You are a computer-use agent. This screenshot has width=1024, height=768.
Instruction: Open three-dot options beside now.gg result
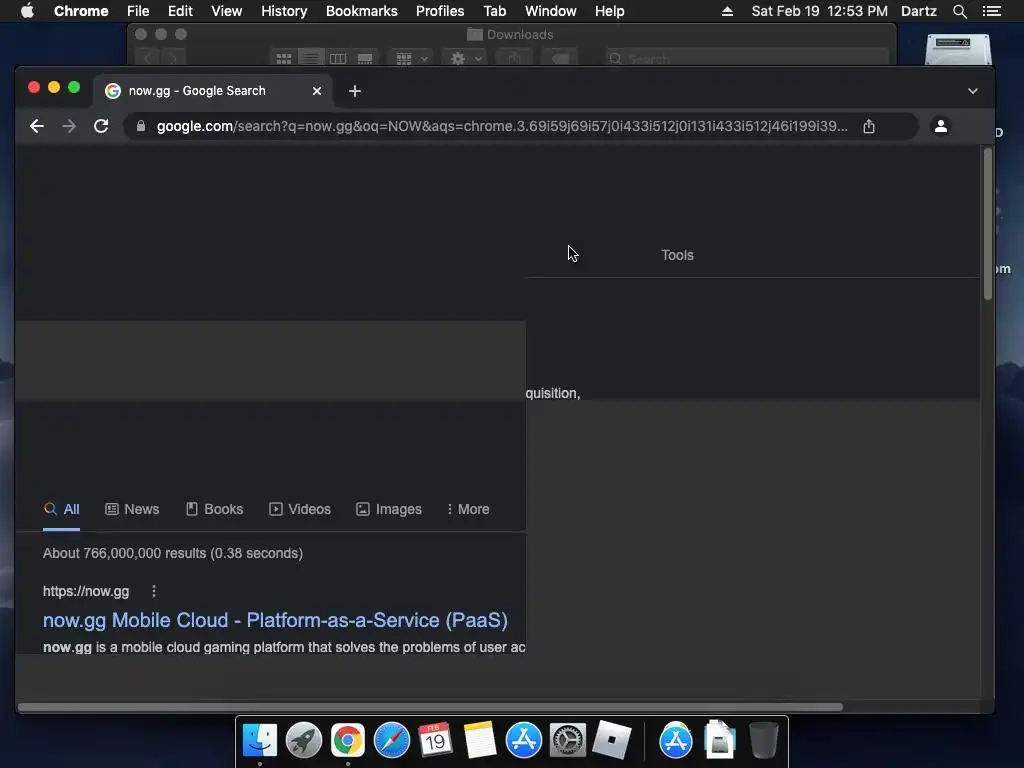click(x=153, y=592)
